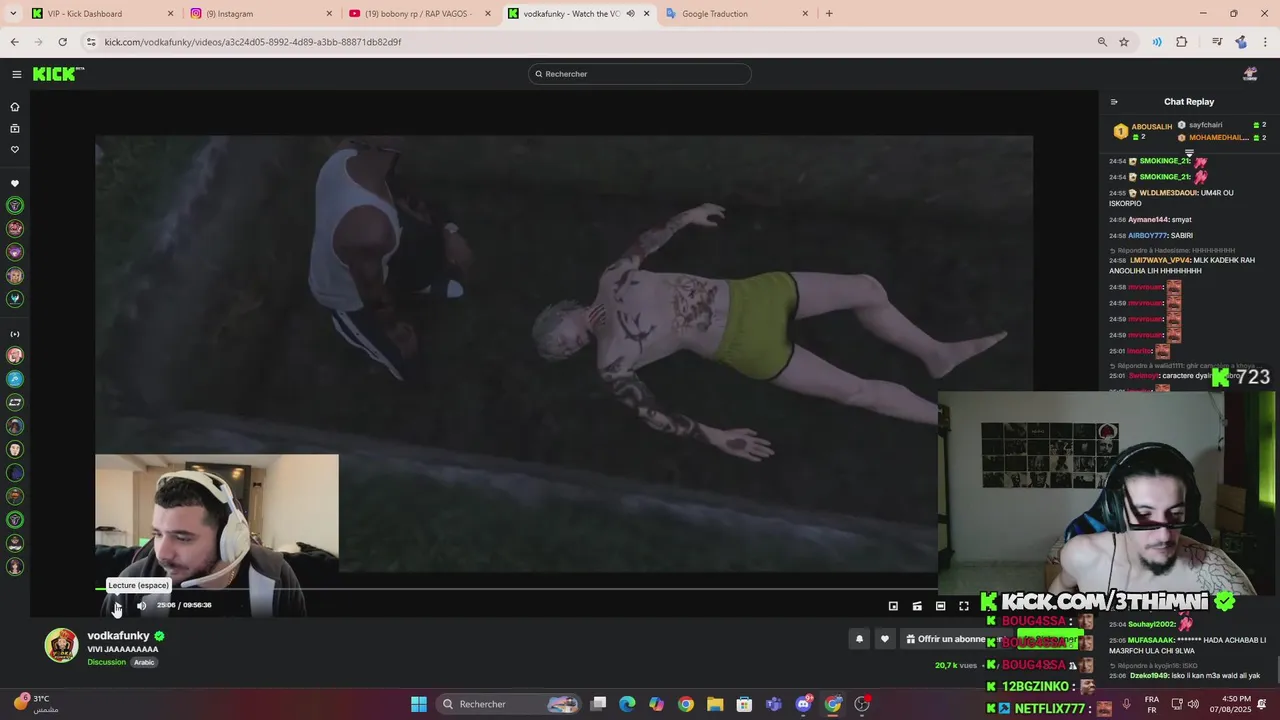The height and width of the screenshot is (720, 1280).
Task: Click sayfchairi in gifter leaderboard
Action: 1205,125
